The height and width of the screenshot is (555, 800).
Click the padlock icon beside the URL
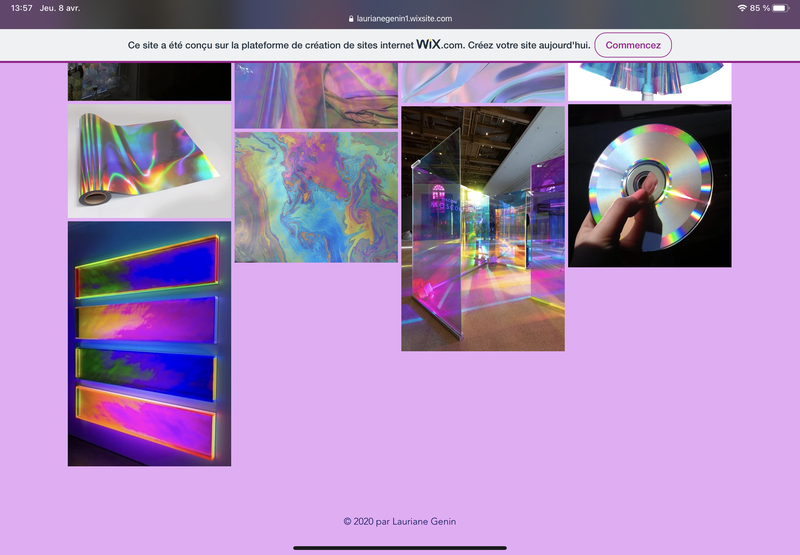click(351, 18)
